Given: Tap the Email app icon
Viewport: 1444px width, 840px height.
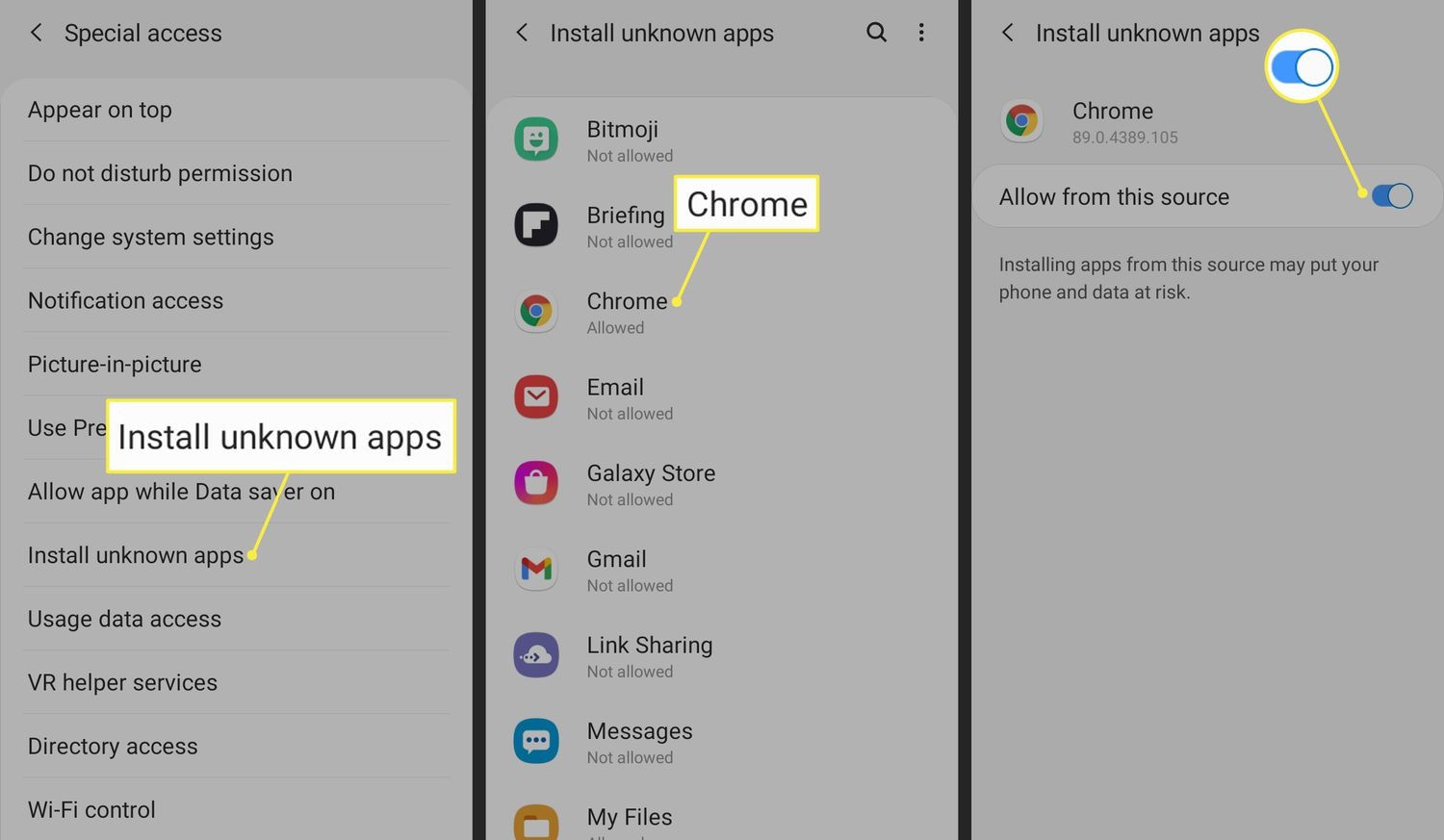Looking at the screenshot, I should pyautogui.click(x=536, y=397).
